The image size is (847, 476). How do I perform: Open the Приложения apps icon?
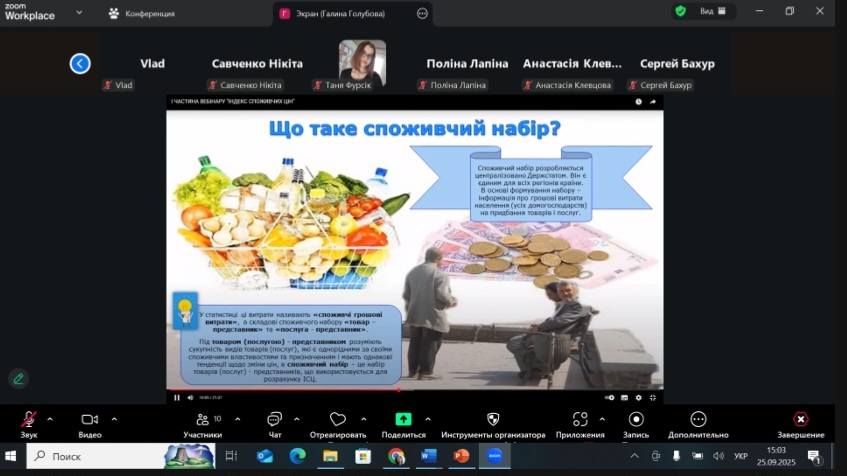(x=580, y=419)
